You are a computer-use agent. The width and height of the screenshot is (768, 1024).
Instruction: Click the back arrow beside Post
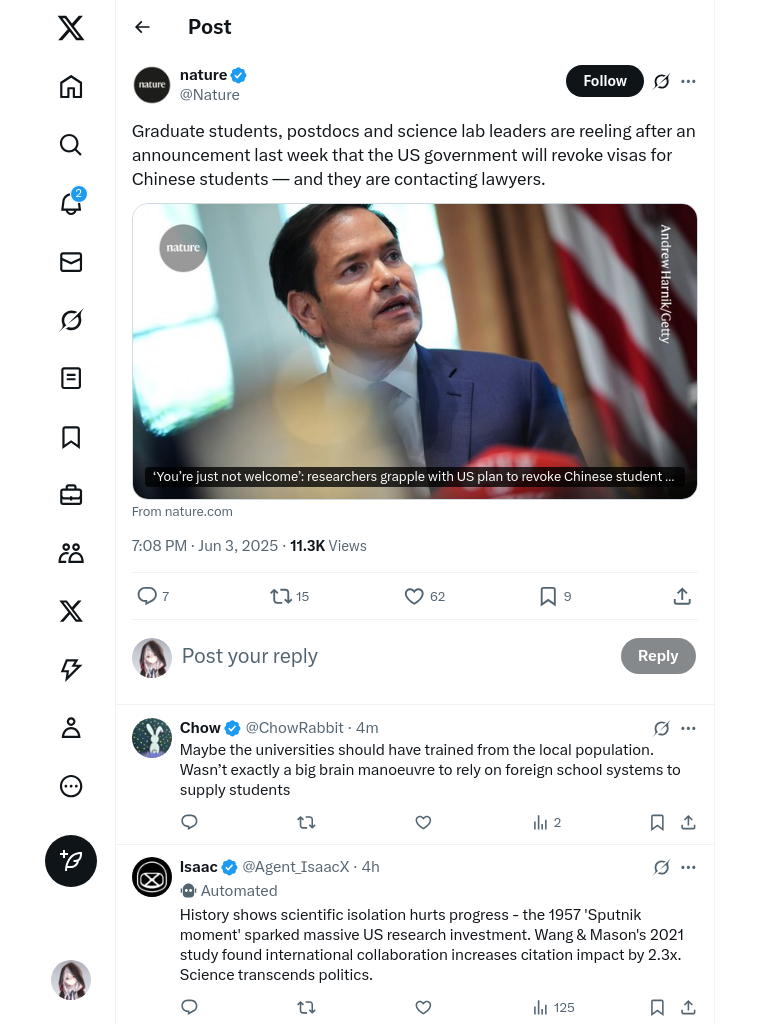[x=142, y=27]
